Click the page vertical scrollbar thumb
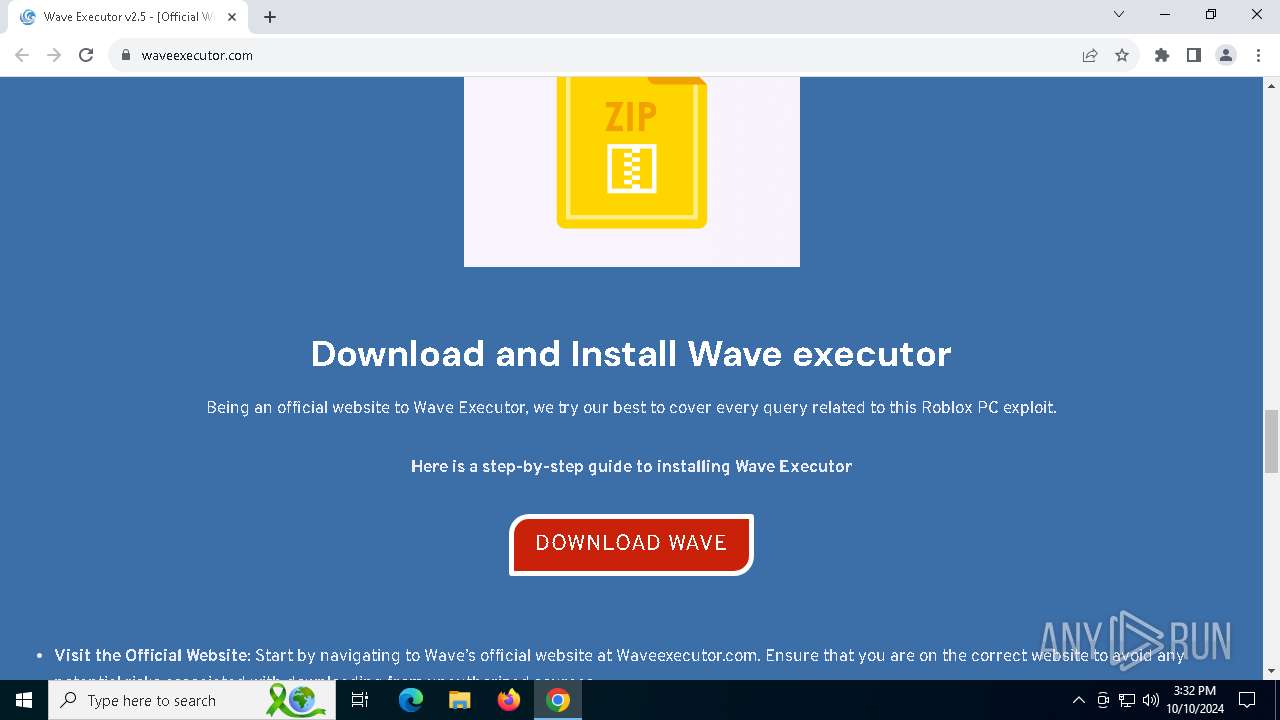The image size is (1280, 720). point(1272,441)
